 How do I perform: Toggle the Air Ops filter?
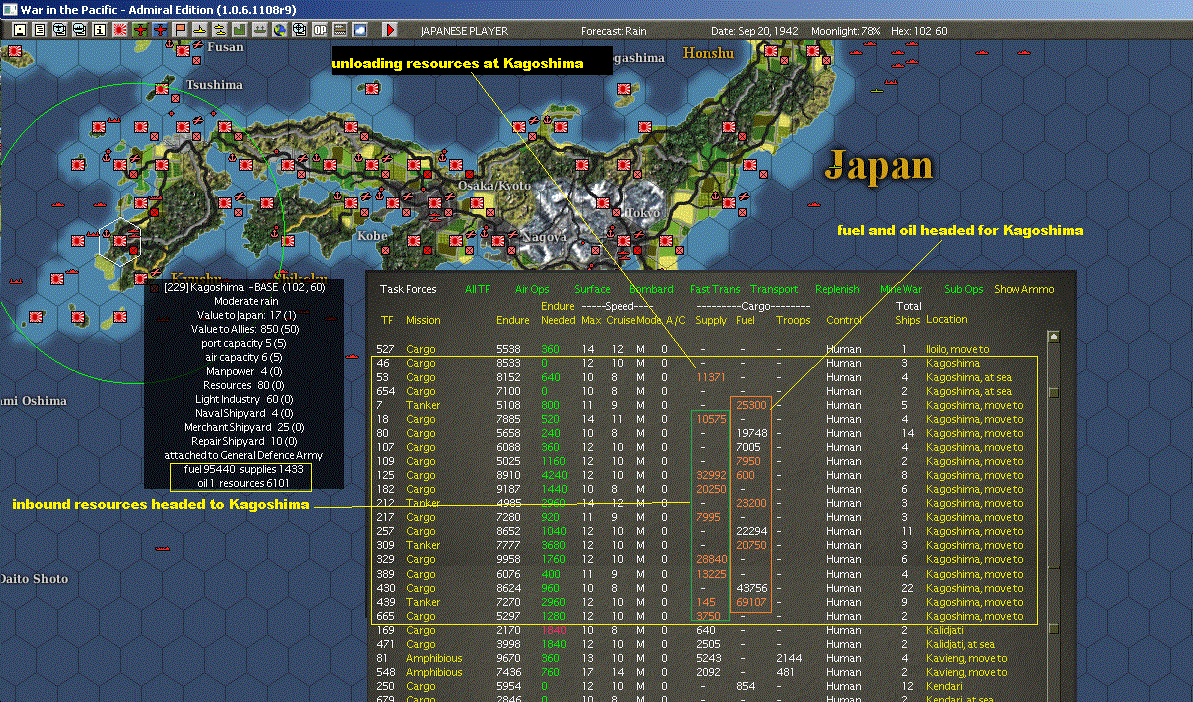[x=532, y=289]
